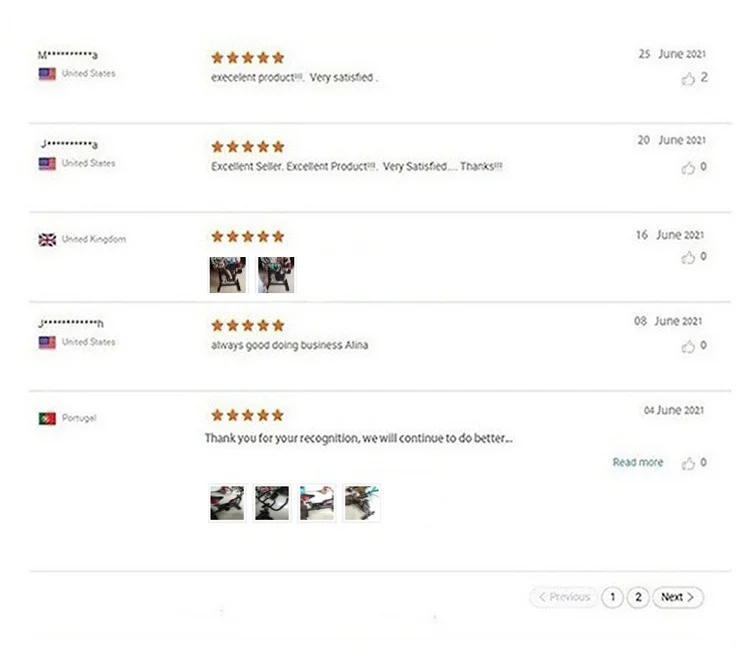Screen dimensions: 750x659
Task: Open first photo in UK review
Action: (228, 275)
